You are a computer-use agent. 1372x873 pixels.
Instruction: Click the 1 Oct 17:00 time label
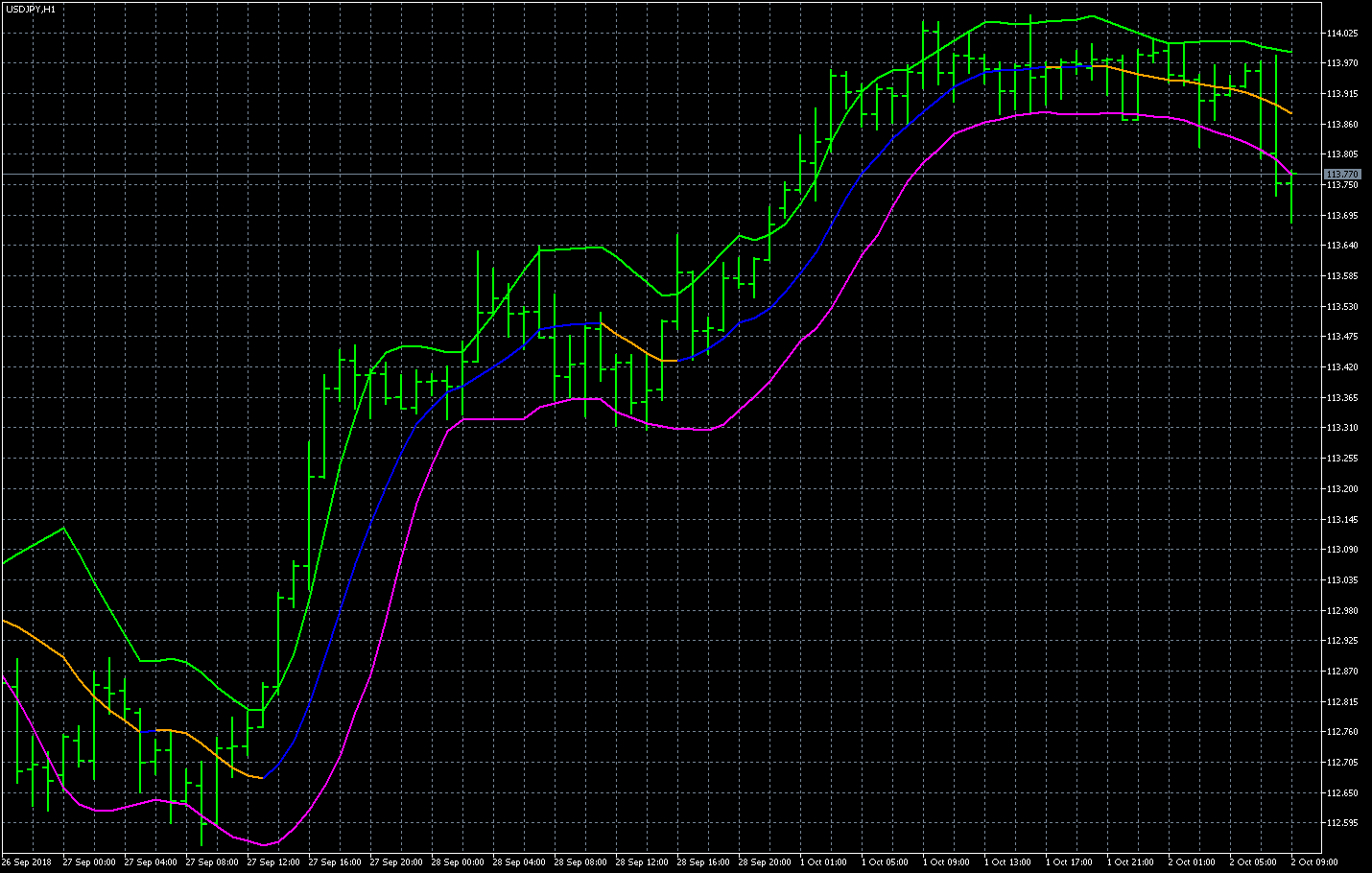1069,862
